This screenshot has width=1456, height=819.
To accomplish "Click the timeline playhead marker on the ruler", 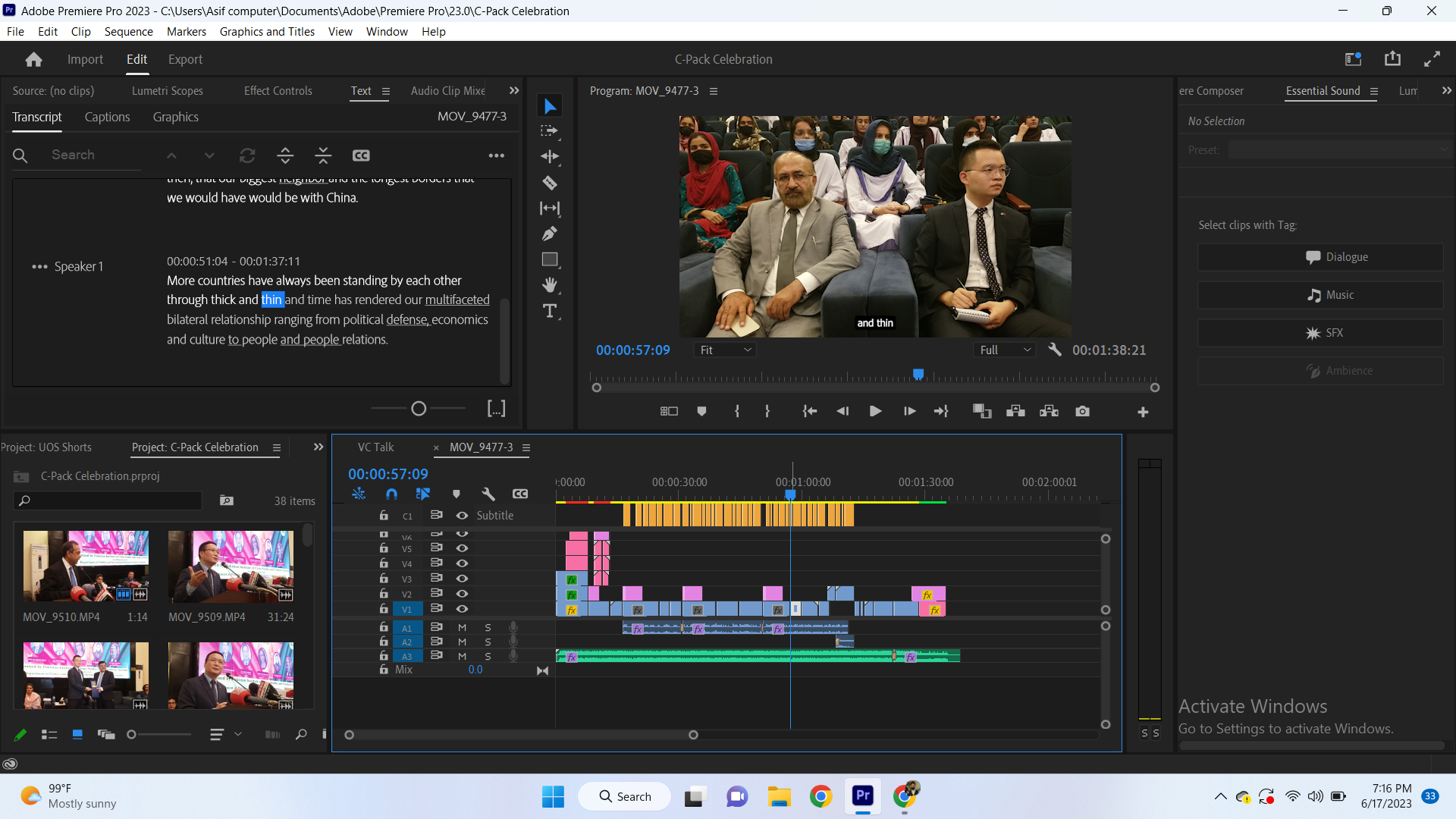I will click(x=790, y=494).
